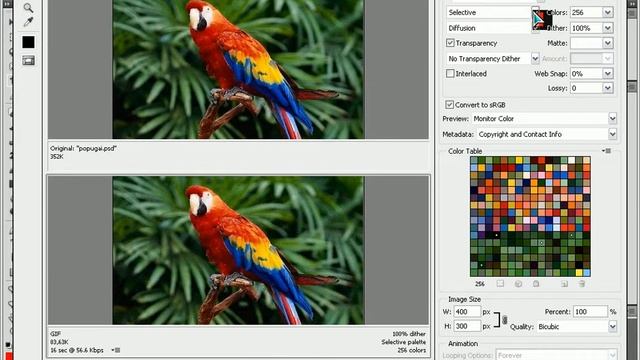Click the Original "popugai.psd" label
This screenshot has height=360, width=640.
pyautogui.click(x=83, y=149)
